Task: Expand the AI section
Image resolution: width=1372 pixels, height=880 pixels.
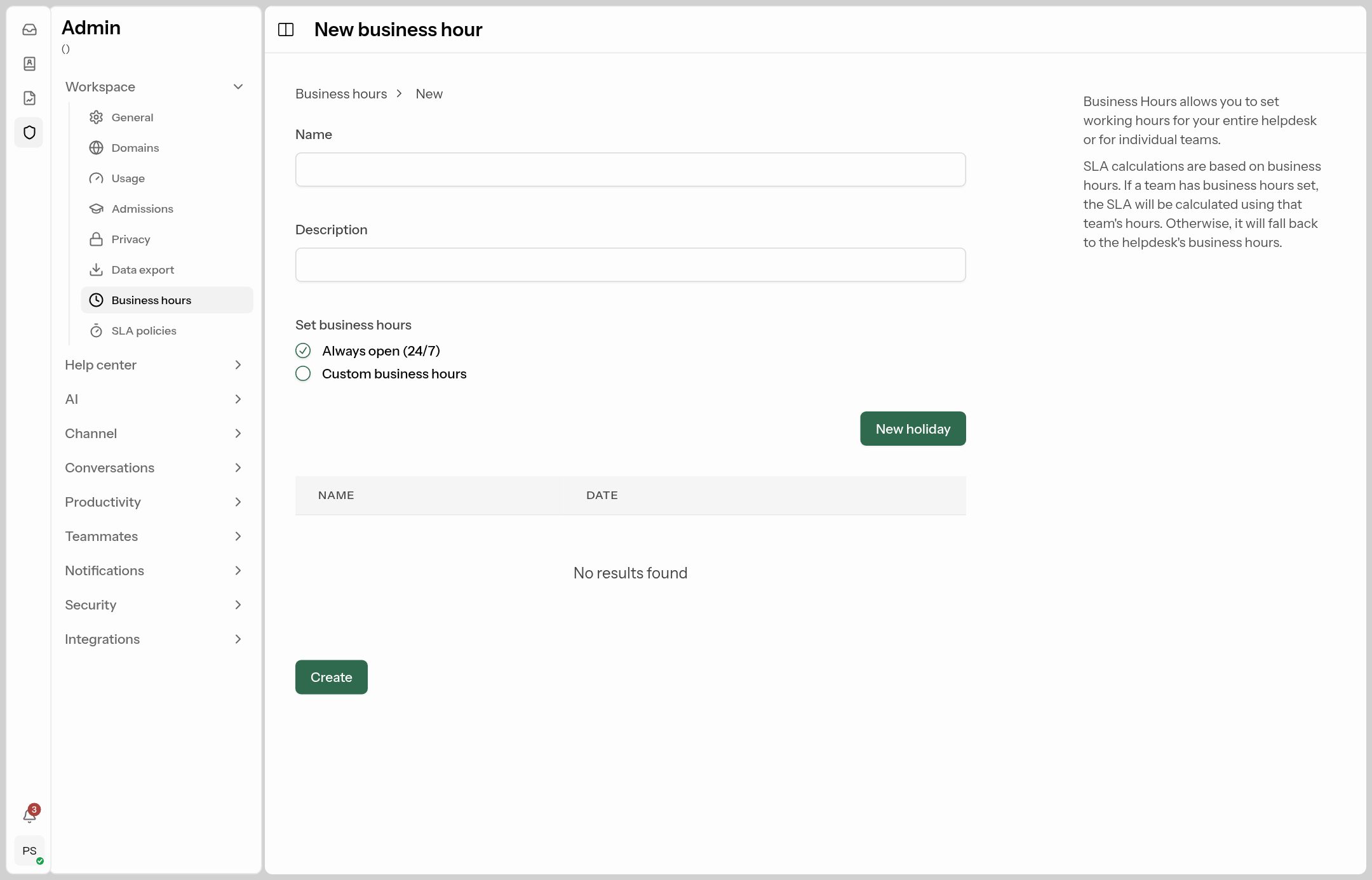Action: point(154,399)
